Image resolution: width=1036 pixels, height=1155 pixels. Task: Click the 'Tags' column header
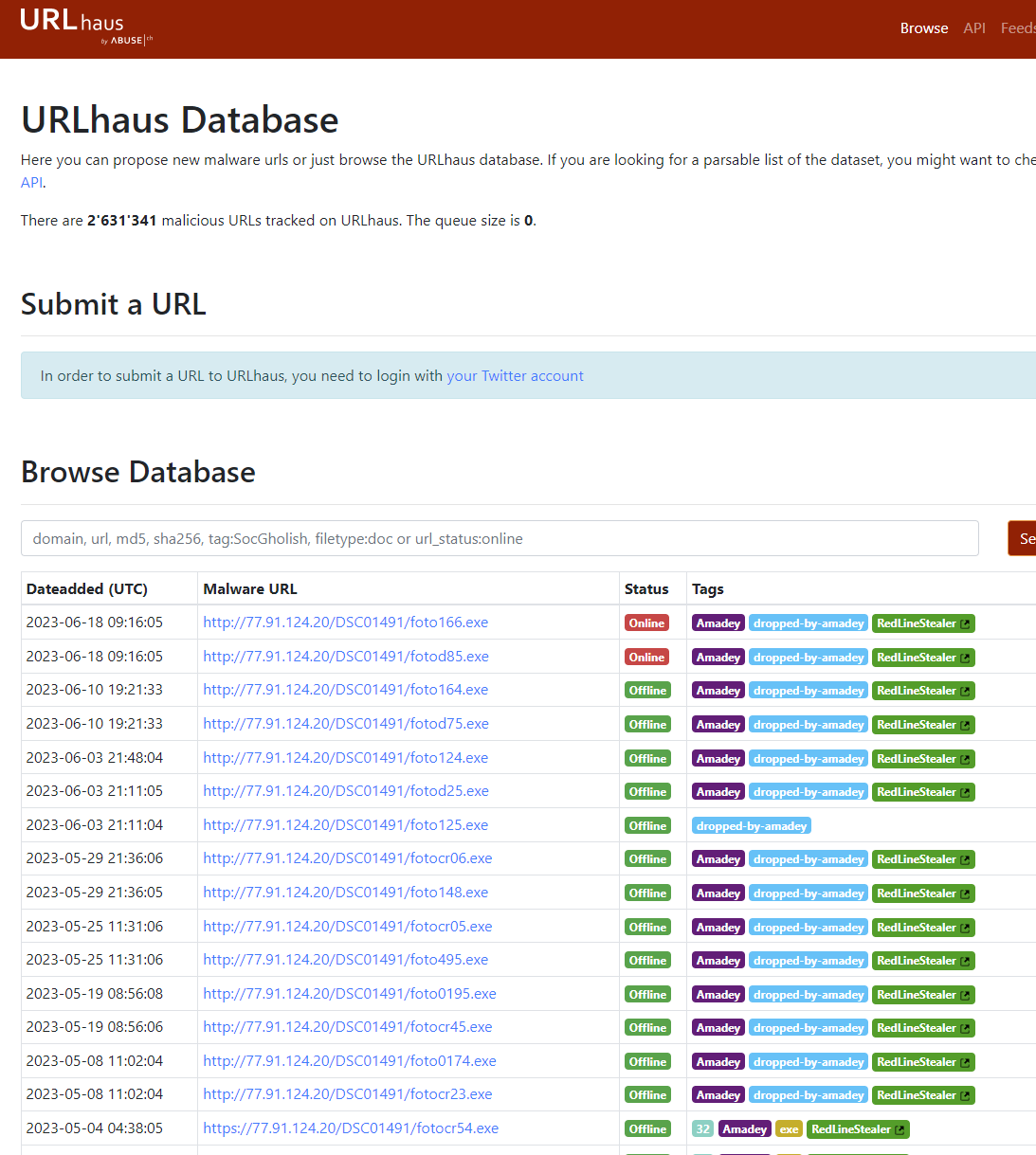pyautogui.click(x=708, y=589)
